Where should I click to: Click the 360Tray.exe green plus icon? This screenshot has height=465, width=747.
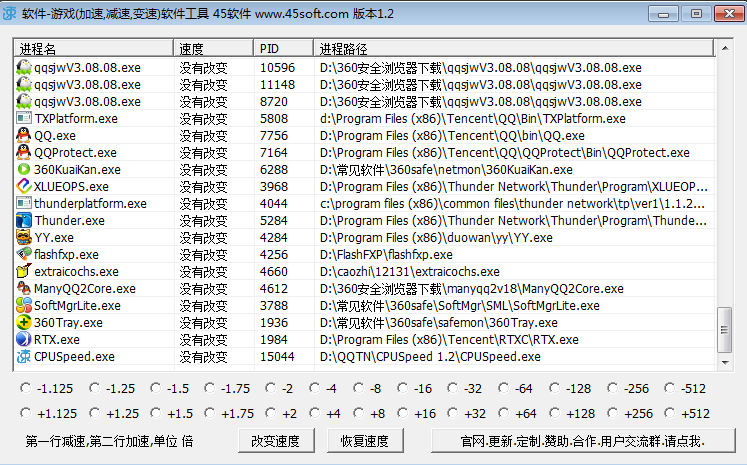pyautogui.click(x=24, y=322)
